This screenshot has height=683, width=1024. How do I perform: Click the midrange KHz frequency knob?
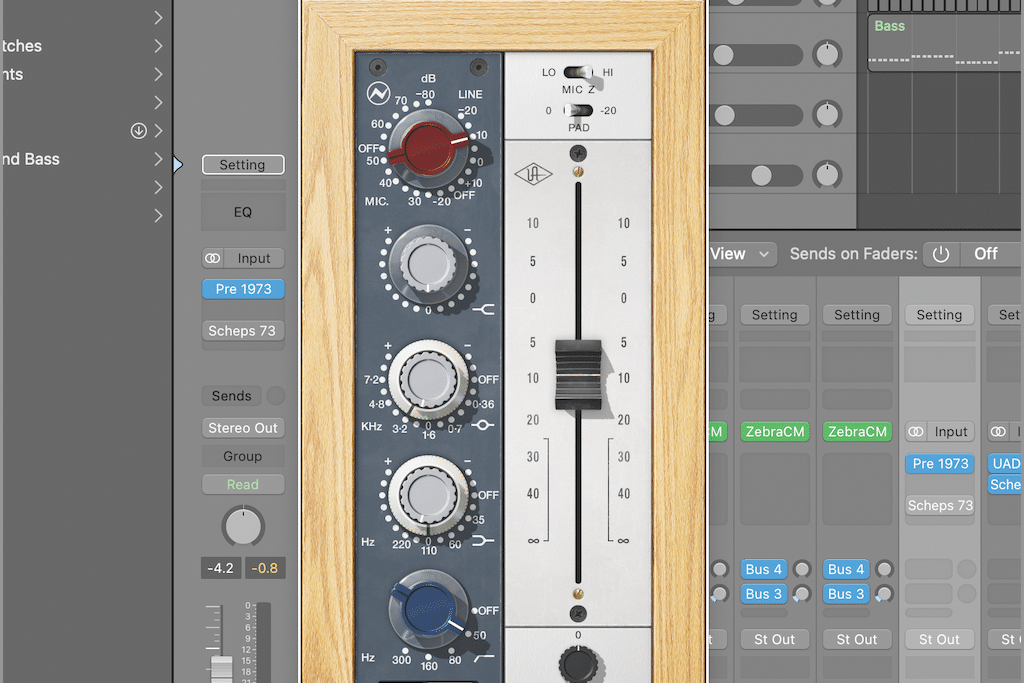pyautogui.click(x=428, y=379)
